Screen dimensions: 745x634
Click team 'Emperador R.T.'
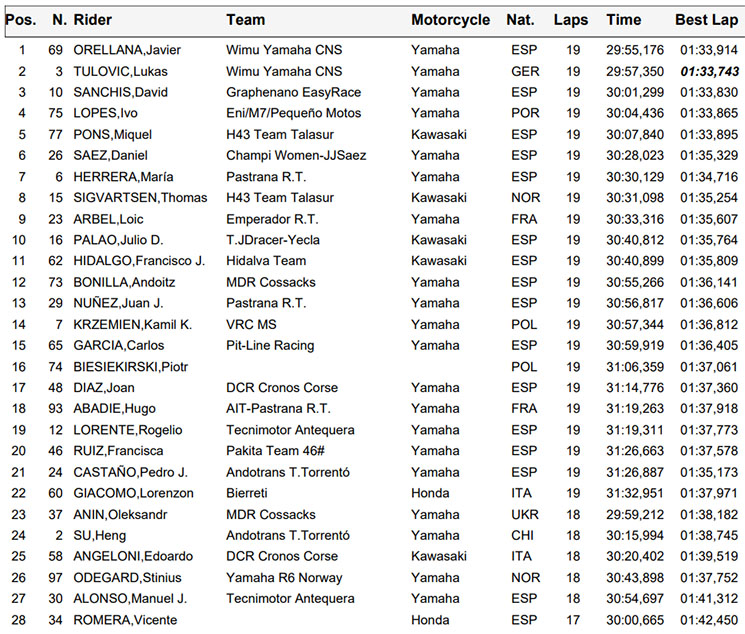point(272,219)
